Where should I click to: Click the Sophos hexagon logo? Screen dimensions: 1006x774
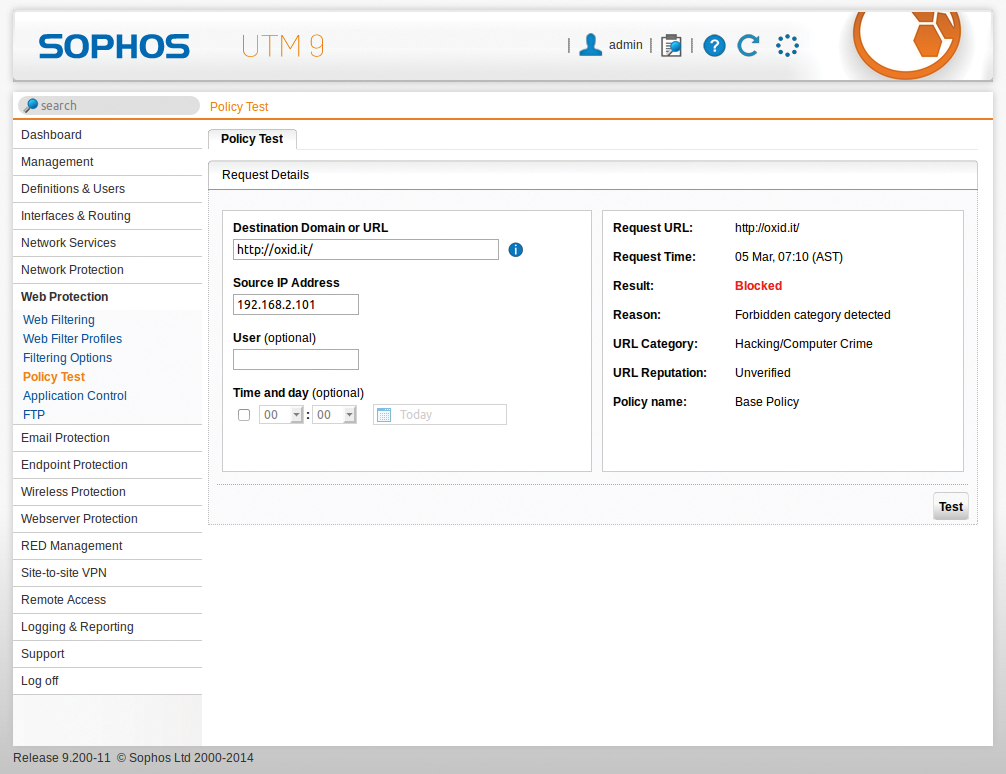906,40
